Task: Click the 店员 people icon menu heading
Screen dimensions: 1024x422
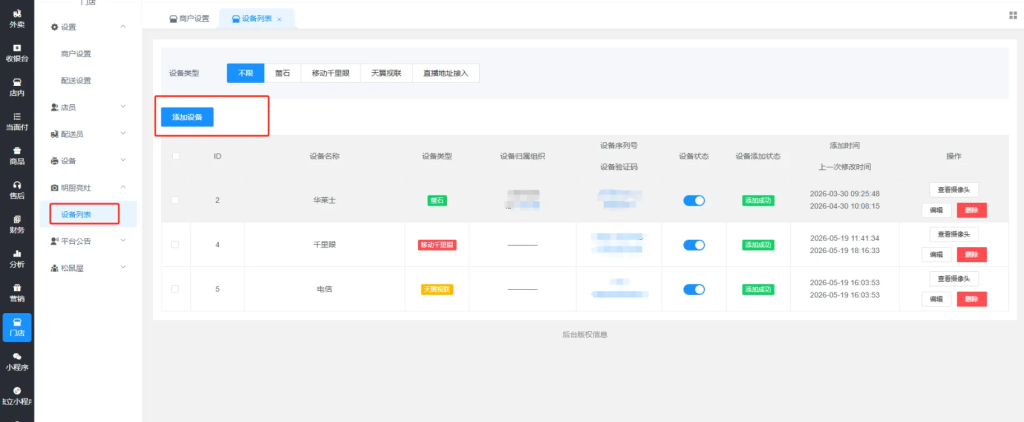Action: pyautogui.click(x=64, y=107)
